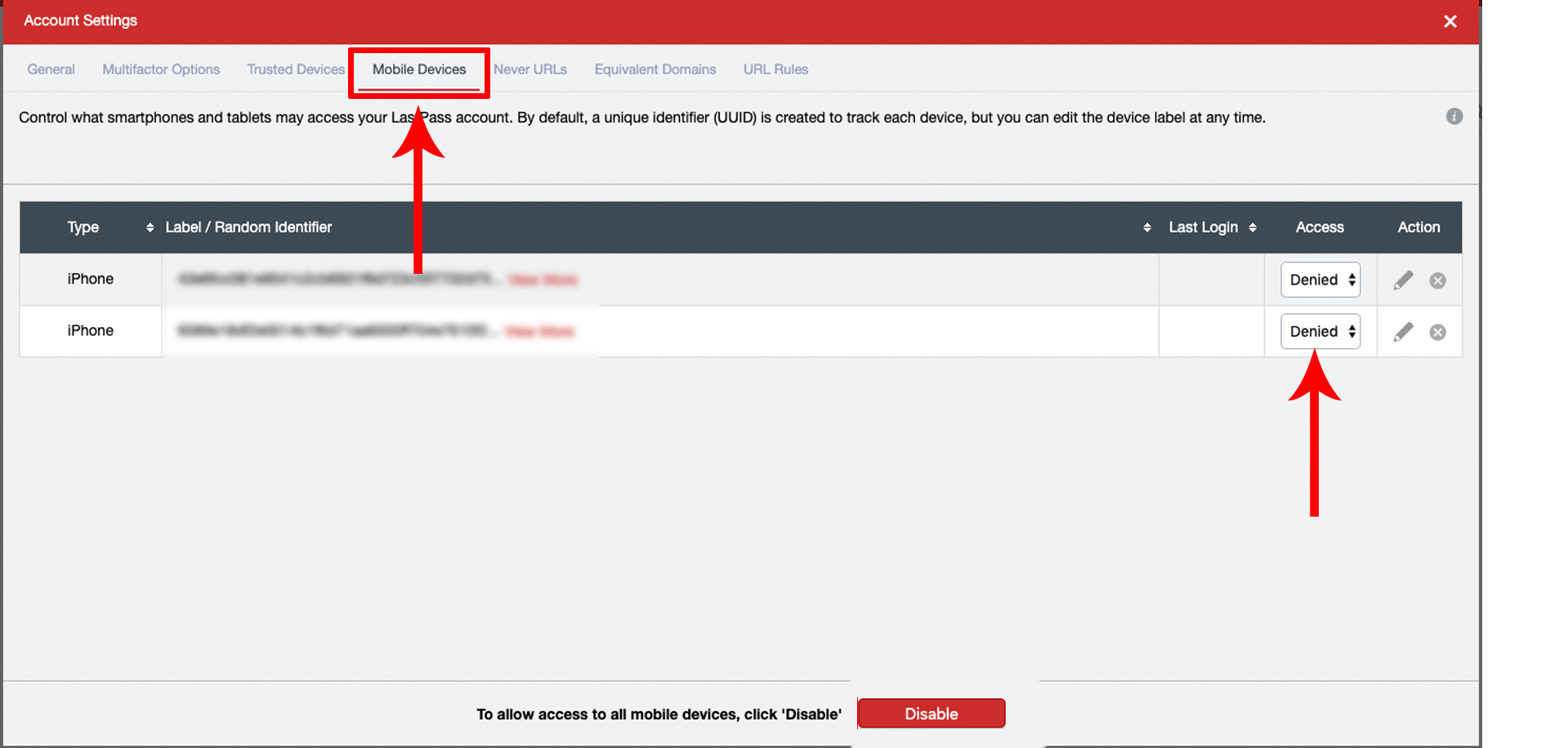Select the Mobile Devices tab

click(419, 69)
